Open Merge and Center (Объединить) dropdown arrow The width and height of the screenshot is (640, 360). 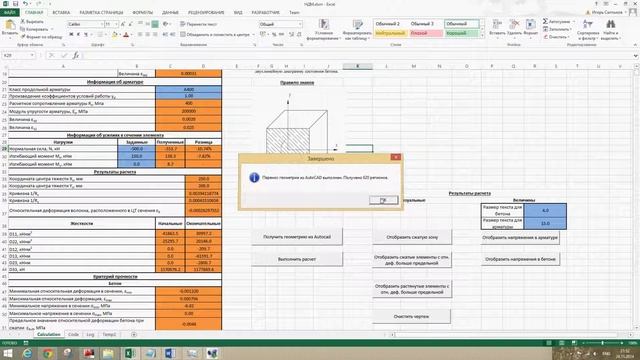click(x=254, y=35)
